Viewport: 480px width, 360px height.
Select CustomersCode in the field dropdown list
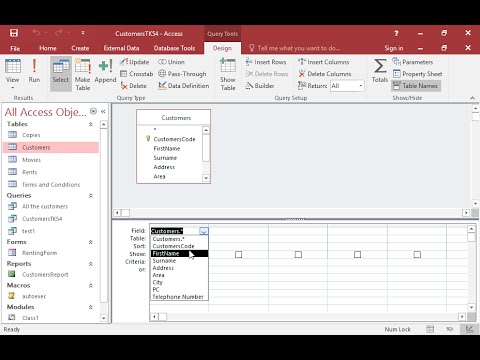coord(179,246)
